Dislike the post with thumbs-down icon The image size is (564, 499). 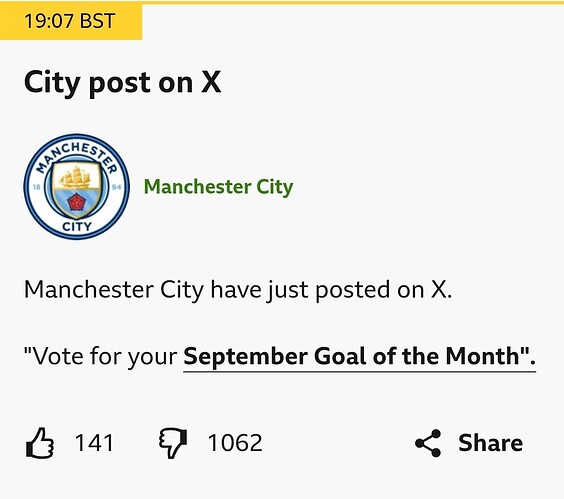pos(173,443)
